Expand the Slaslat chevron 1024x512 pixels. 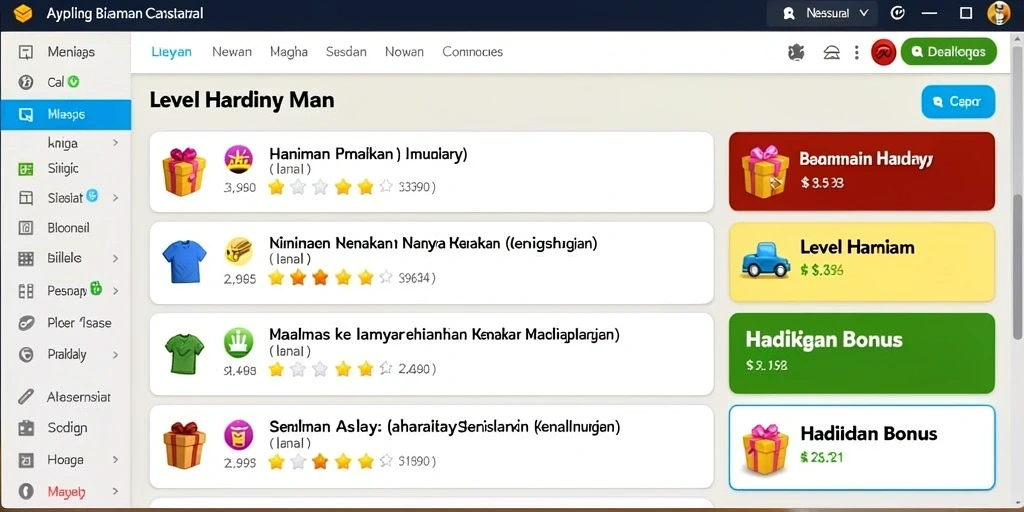click(x=115, y=197)
